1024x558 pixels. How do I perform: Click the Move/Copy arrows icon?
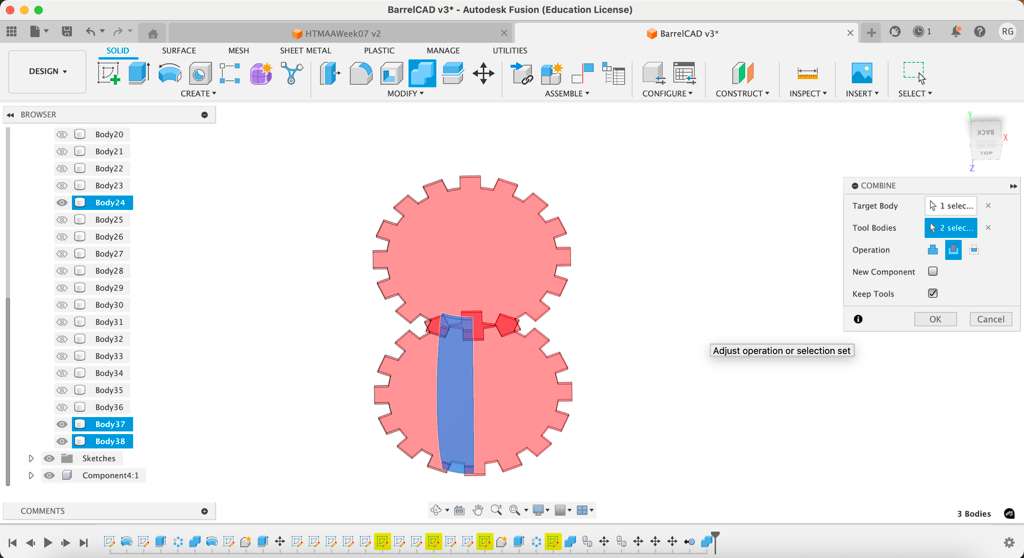point(483,73)
